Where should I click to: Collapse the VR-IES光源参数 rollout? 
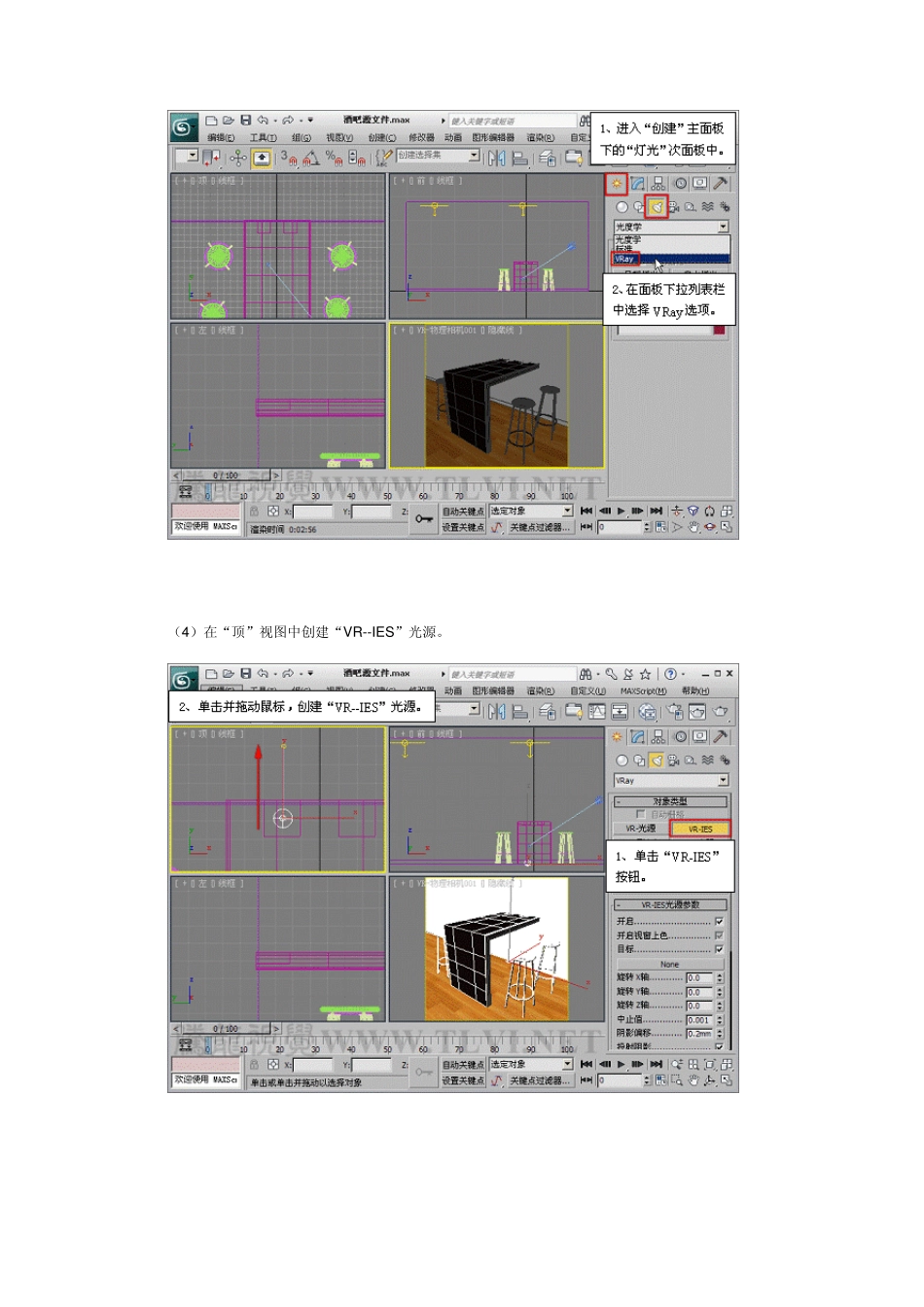point(671,905)
